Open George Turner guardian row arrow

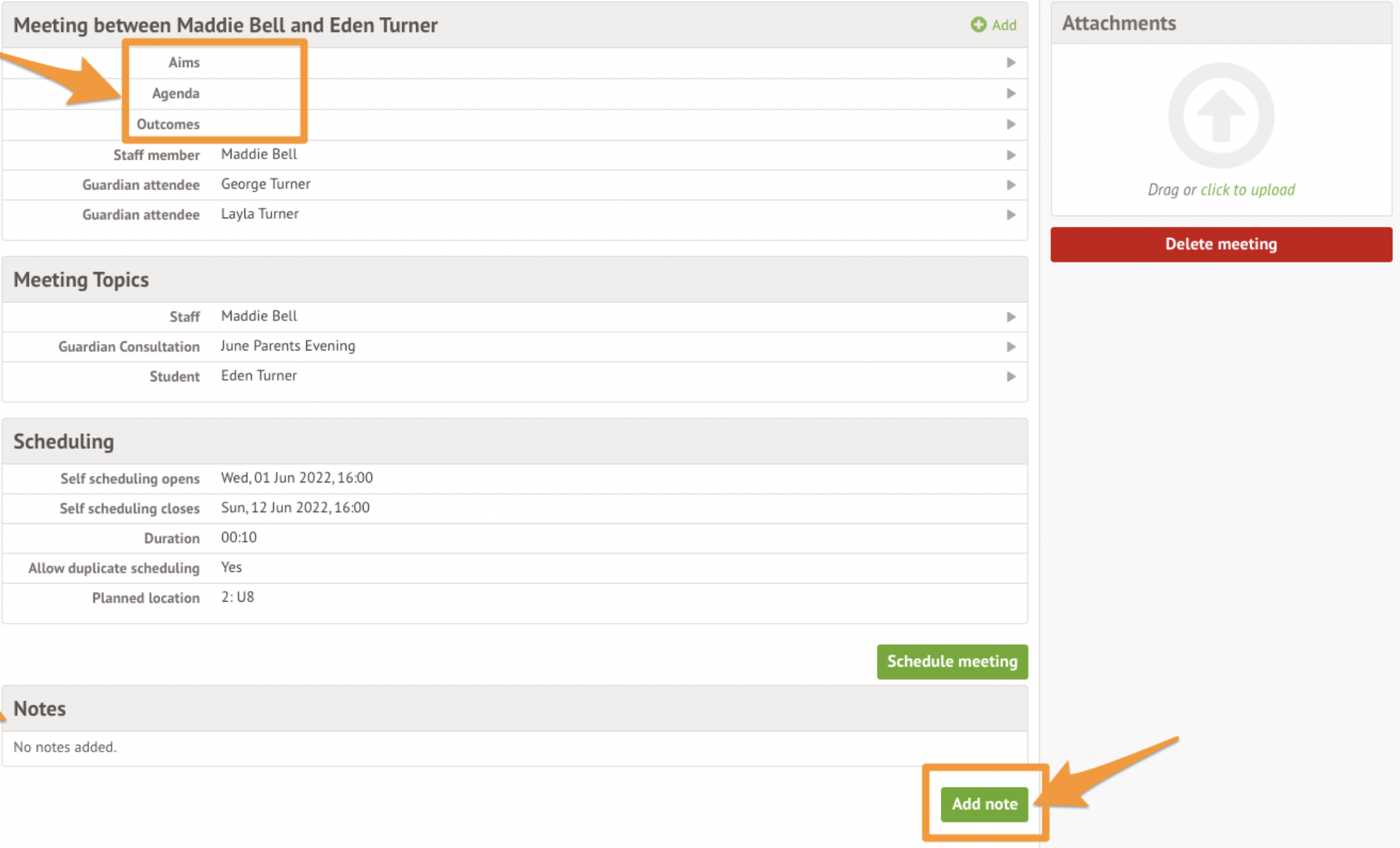coord(1011,185)
